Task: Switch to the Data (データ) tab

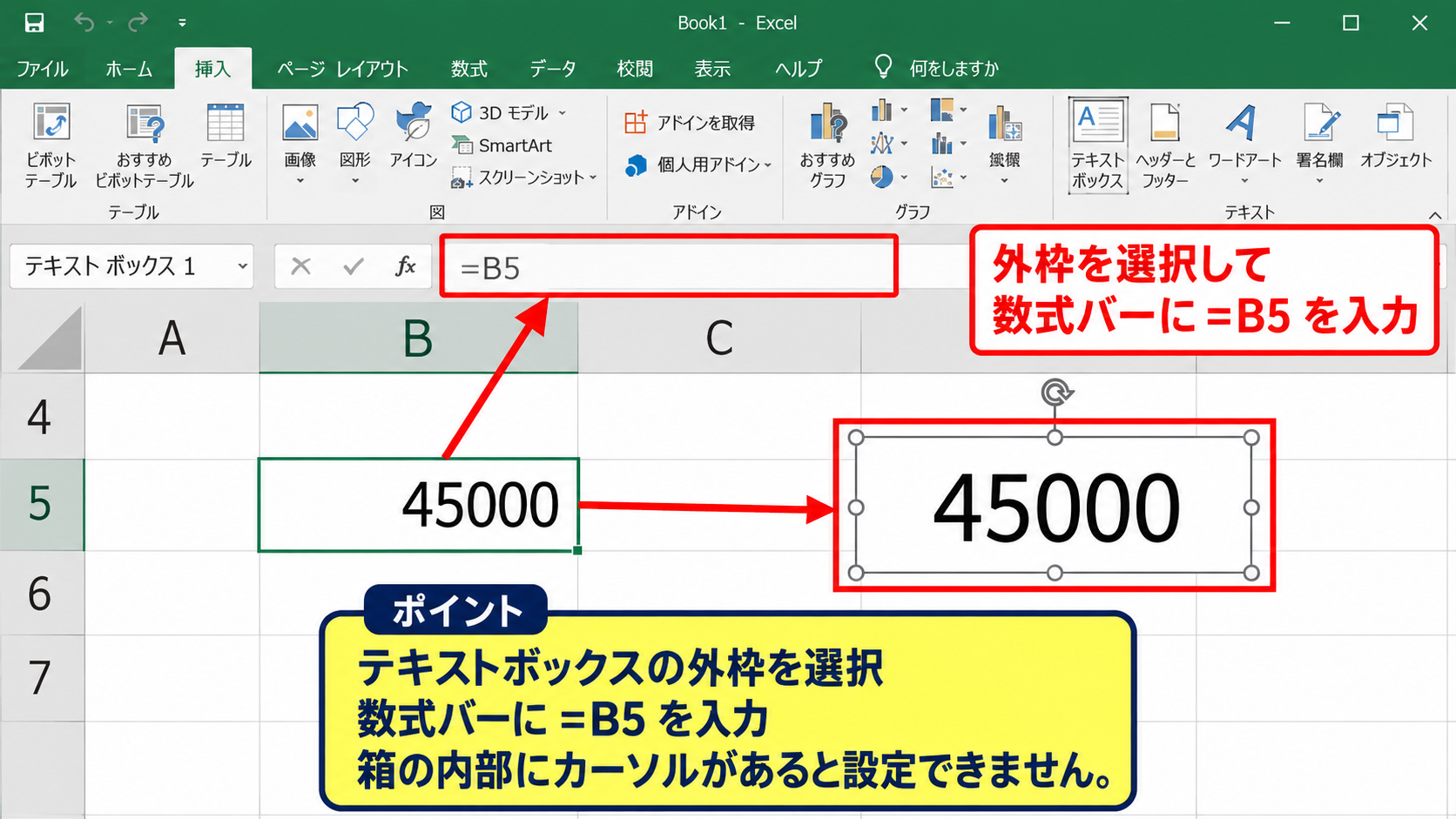Action: (553, 69)
